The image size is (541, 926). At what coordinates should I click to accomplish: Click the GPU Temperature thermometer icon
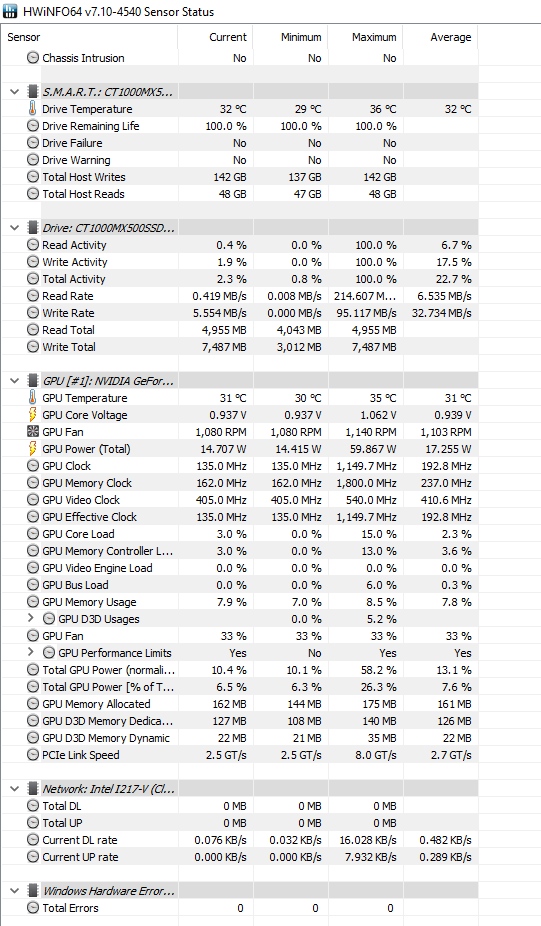pos(32,397)
